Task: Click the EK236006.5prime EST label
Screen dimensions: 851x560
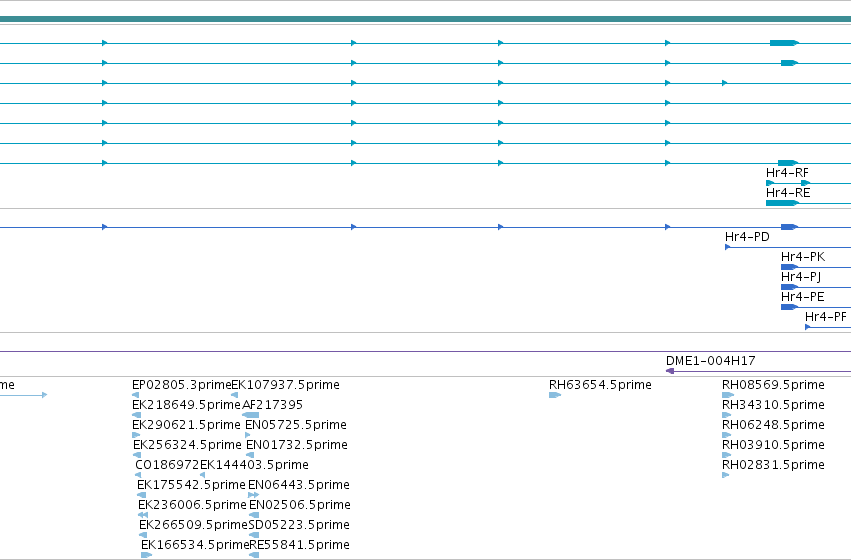Action: (193, 506)
